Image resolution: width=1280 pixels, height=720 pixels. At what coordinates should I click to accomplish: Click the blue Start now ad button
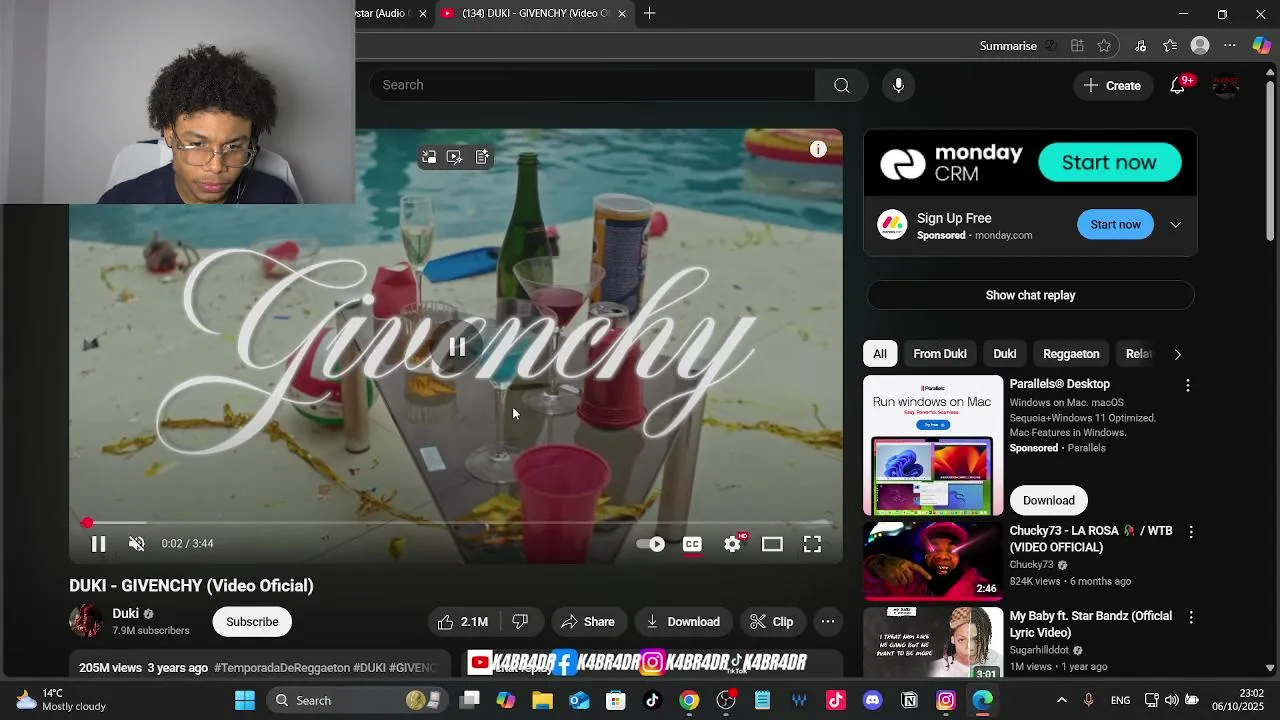click(x=1115, y=224)
